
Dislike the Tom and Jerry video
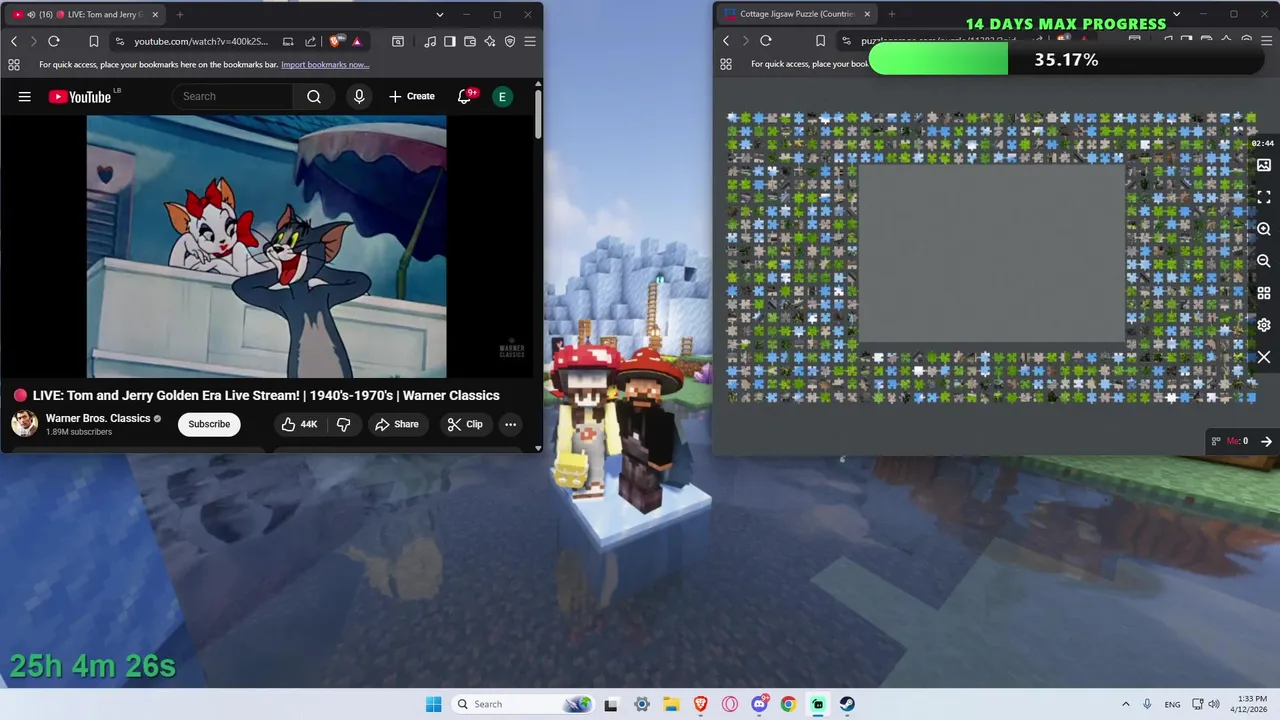pos(344,424)
